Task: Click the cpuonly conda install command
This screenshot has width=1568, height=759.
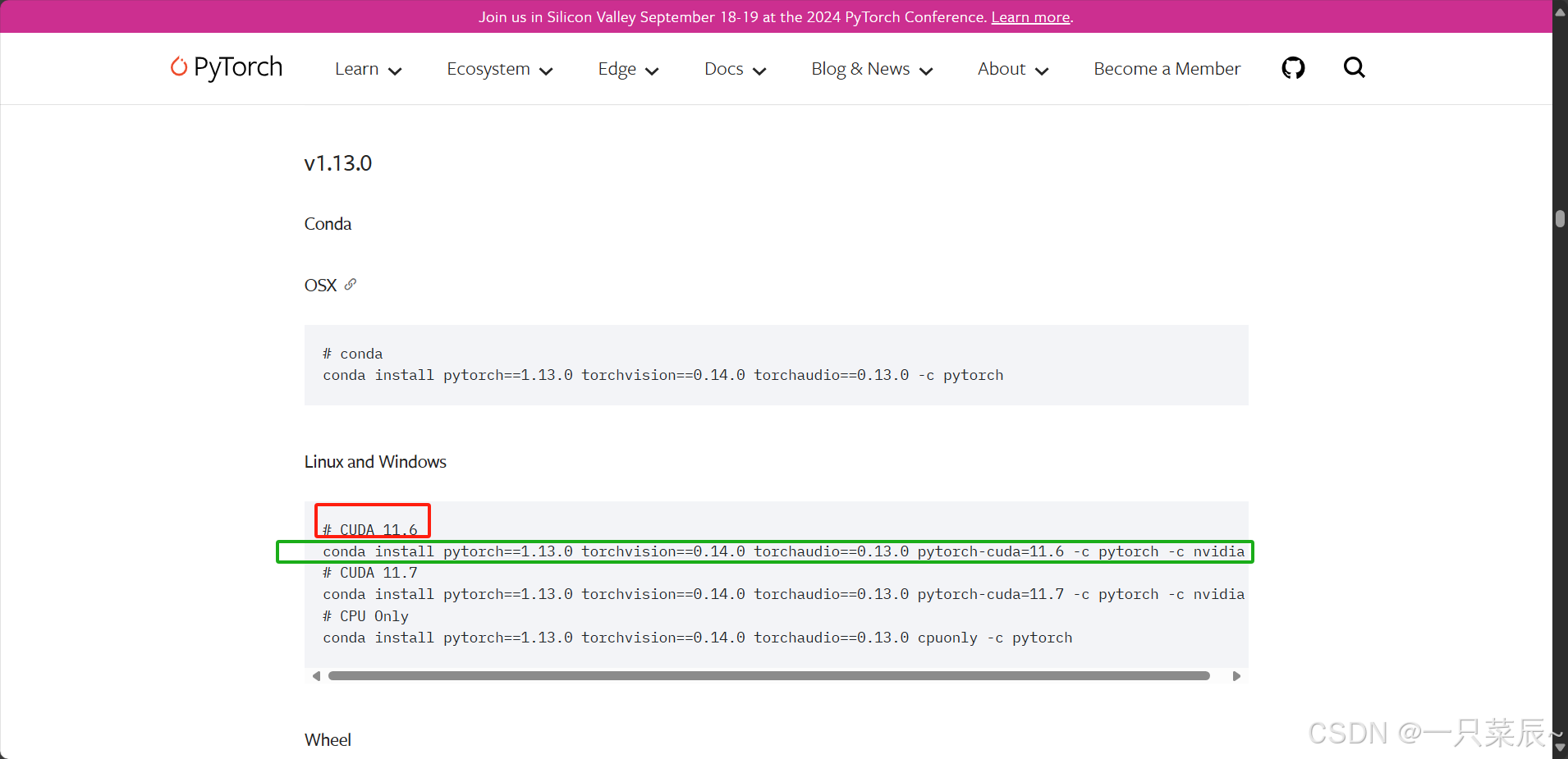Action: (x=698, y=638)
